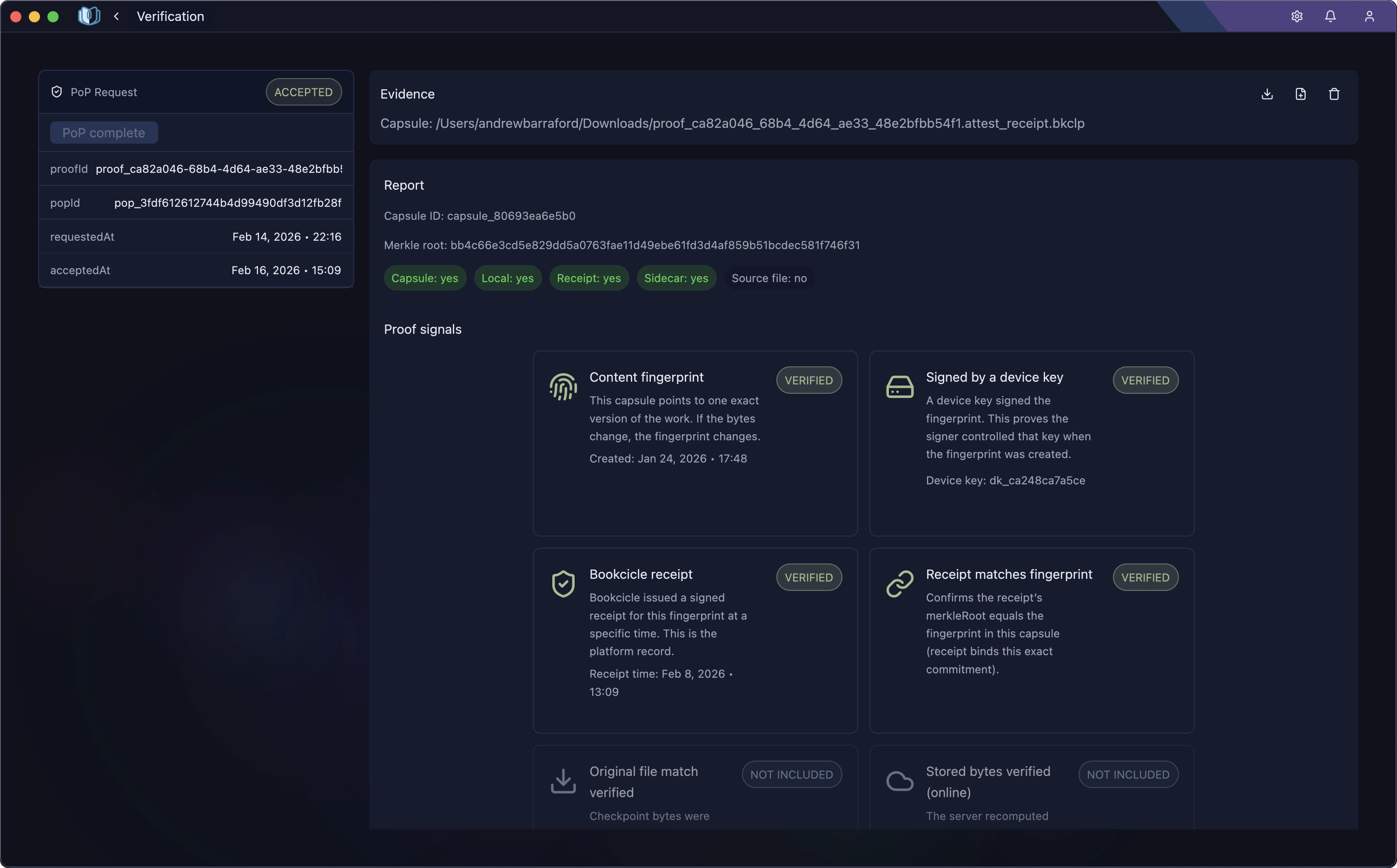This screenshot has width=1397, height=868.
Task: Select the "Sidecar: yes" chip
Action: point(676,278)
